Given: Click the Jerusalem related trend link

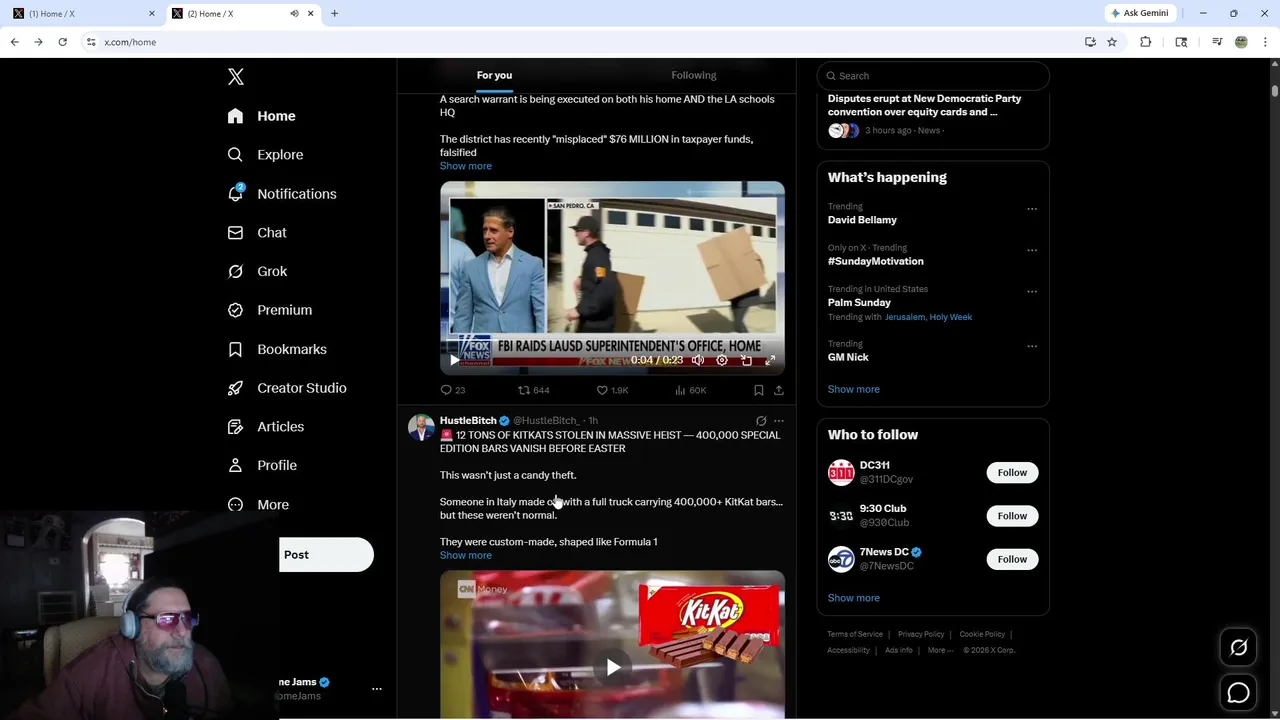Looking at the screenshot, I should [x=904, y=317].
